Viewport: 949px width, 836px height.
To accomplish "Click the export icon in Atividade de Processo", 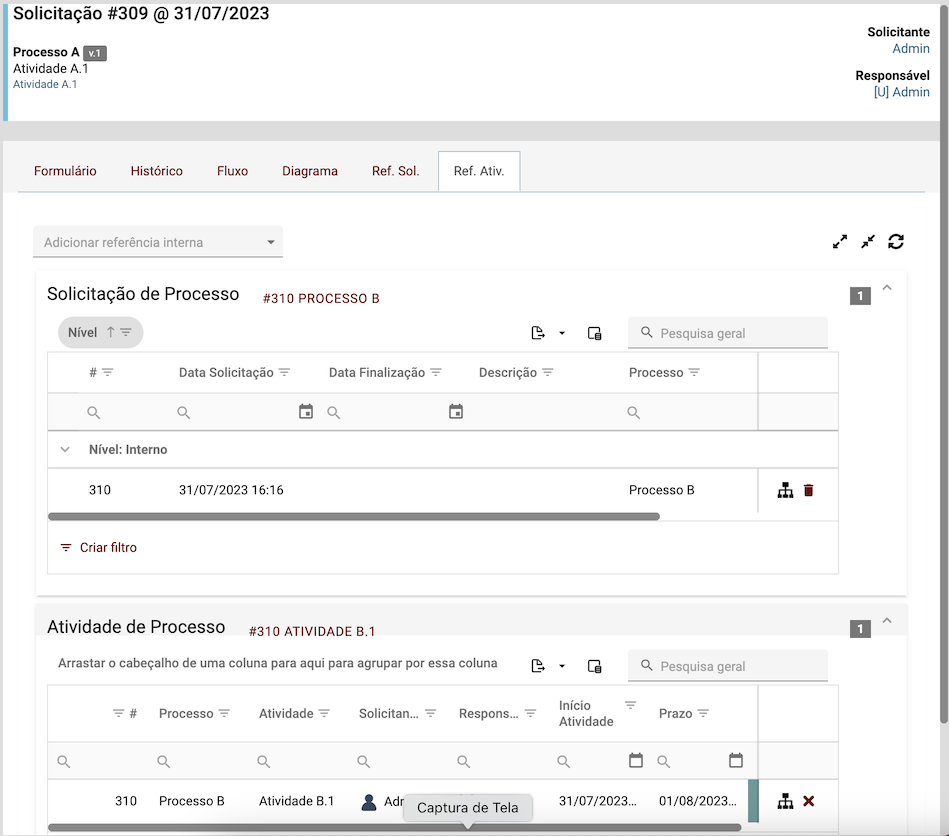I will tap(538, 666).
